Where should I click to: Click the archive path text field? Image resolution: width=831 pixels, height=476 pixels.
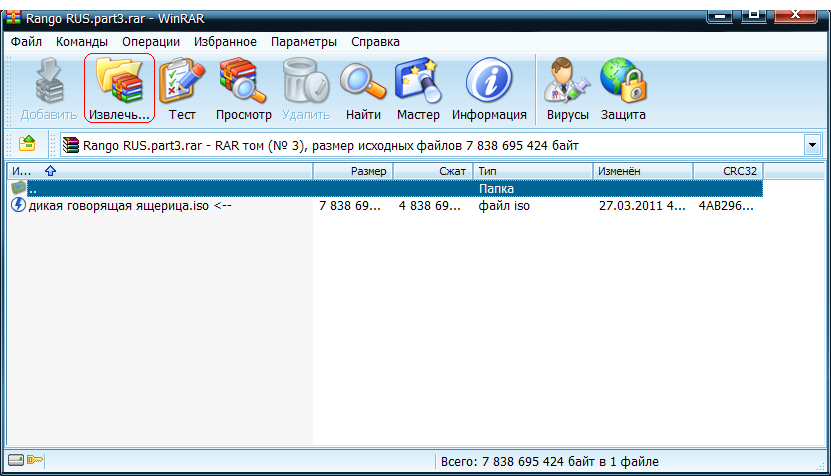pyautogui.click(x=441, y=145)
